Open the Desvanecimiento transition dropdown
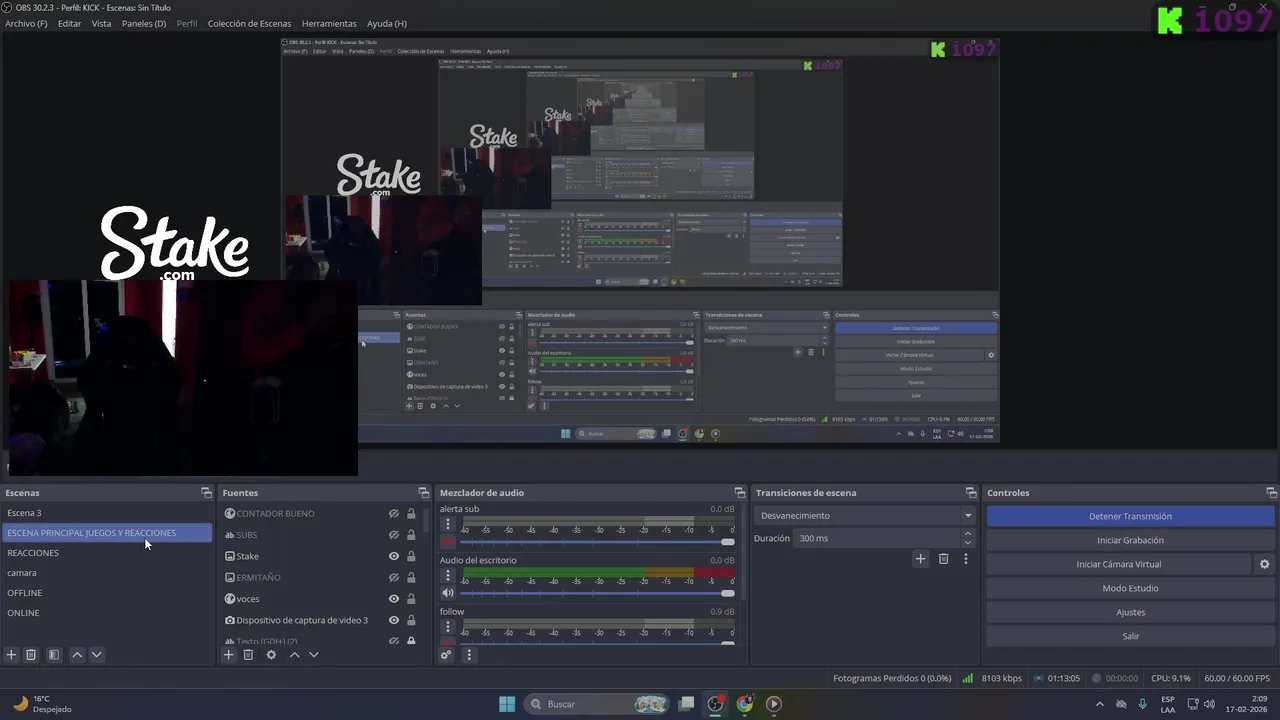Screen dimensions: 1280x720 865,516
